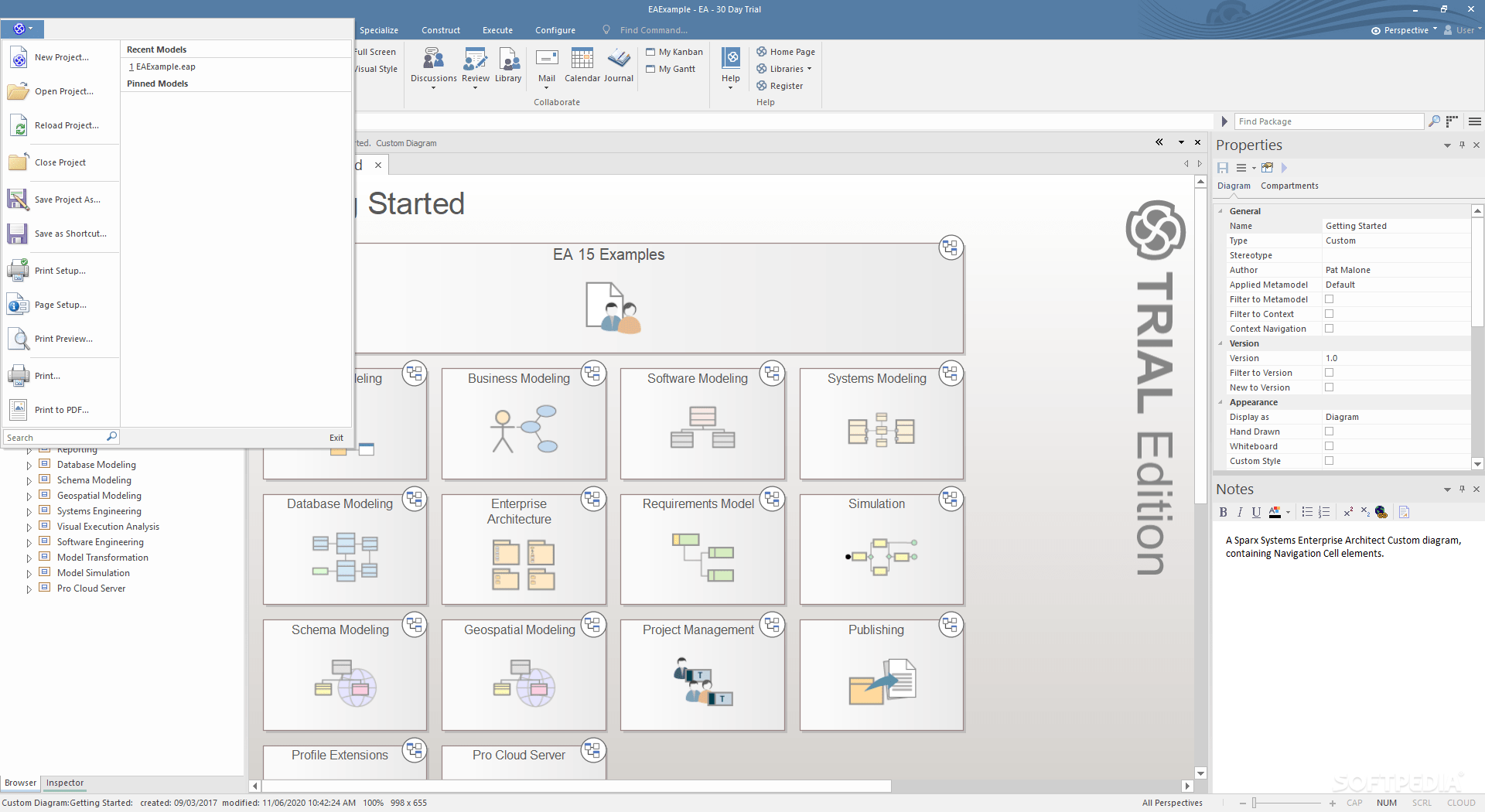1485x812 pixels.
Task: Click the diagram zoom slider handle
Action: tap(1255, 803)
